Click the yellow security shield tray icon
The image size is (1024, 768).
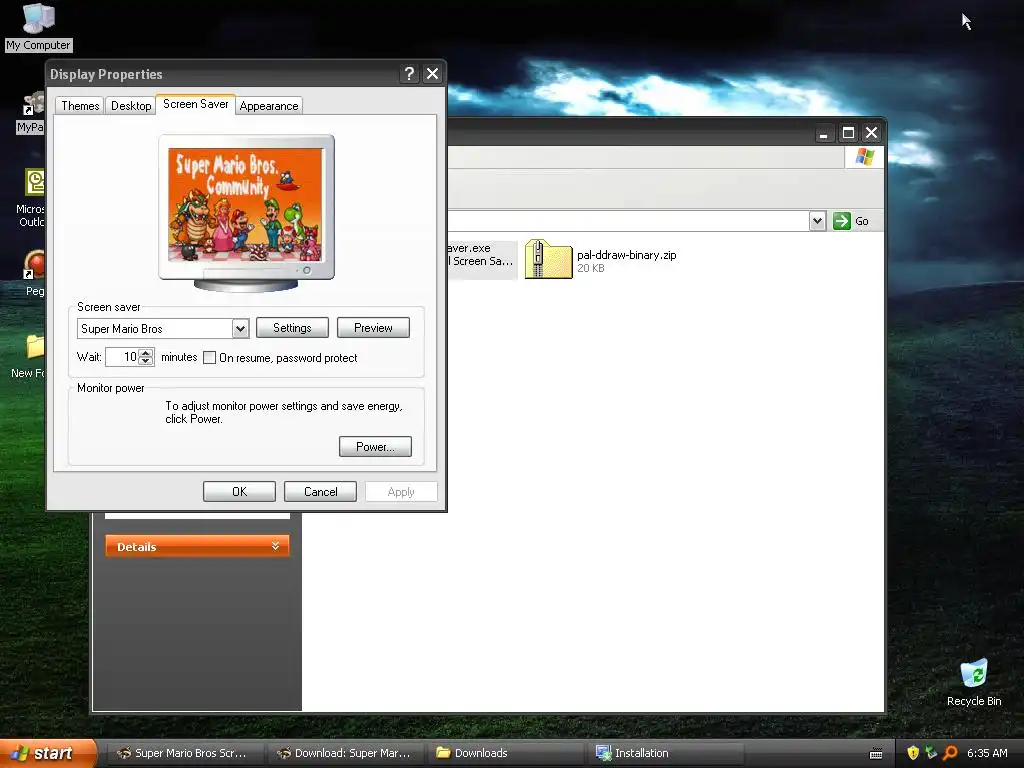coord(913,753)
